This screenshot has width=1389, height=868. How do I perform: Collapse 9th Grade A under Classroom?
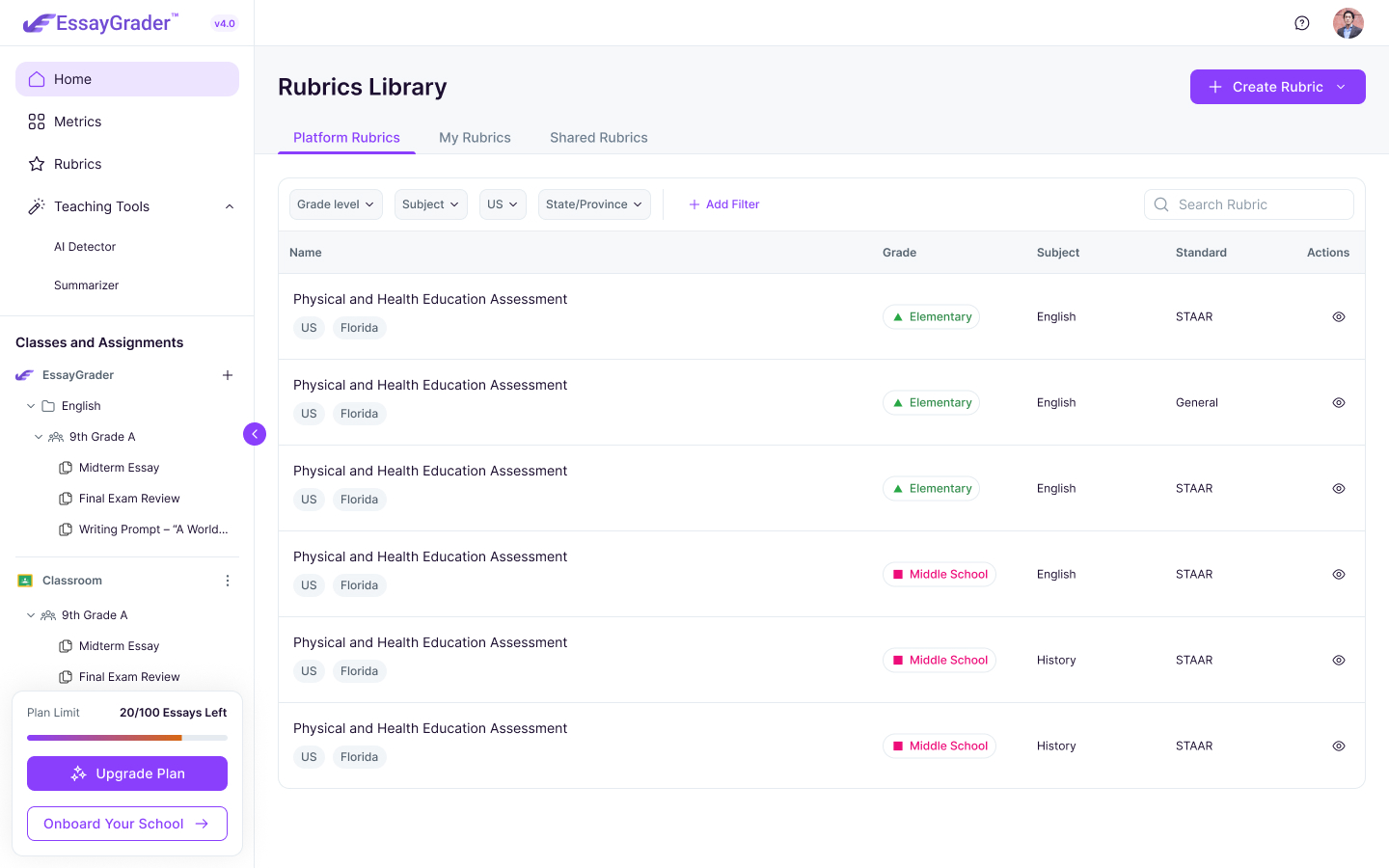coord(31,615)
